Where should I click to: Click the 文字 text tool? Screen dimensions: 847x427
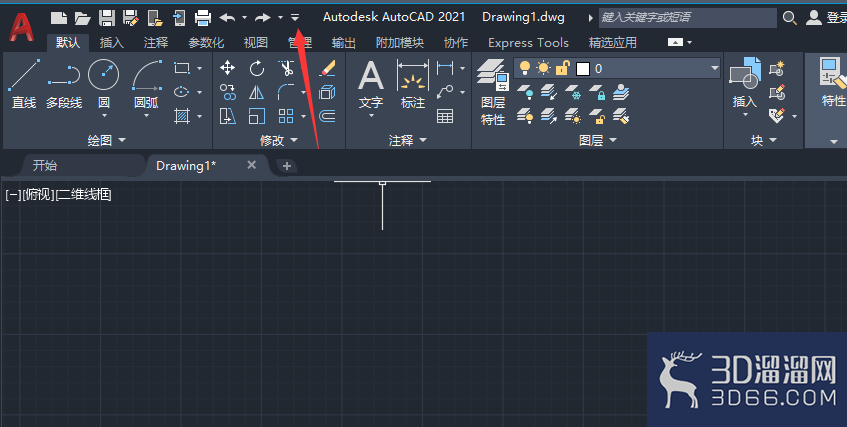click(x=371, y=85)
